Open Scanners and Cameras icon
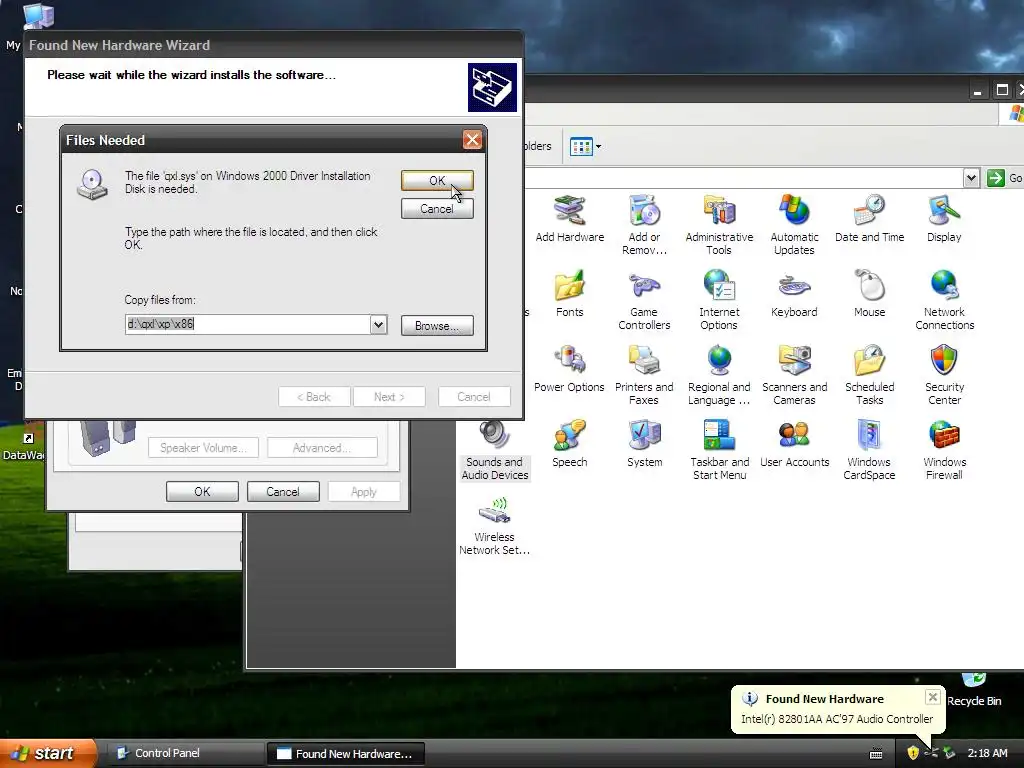Viewport: 1024px width, 768px height. pos(794,375)
